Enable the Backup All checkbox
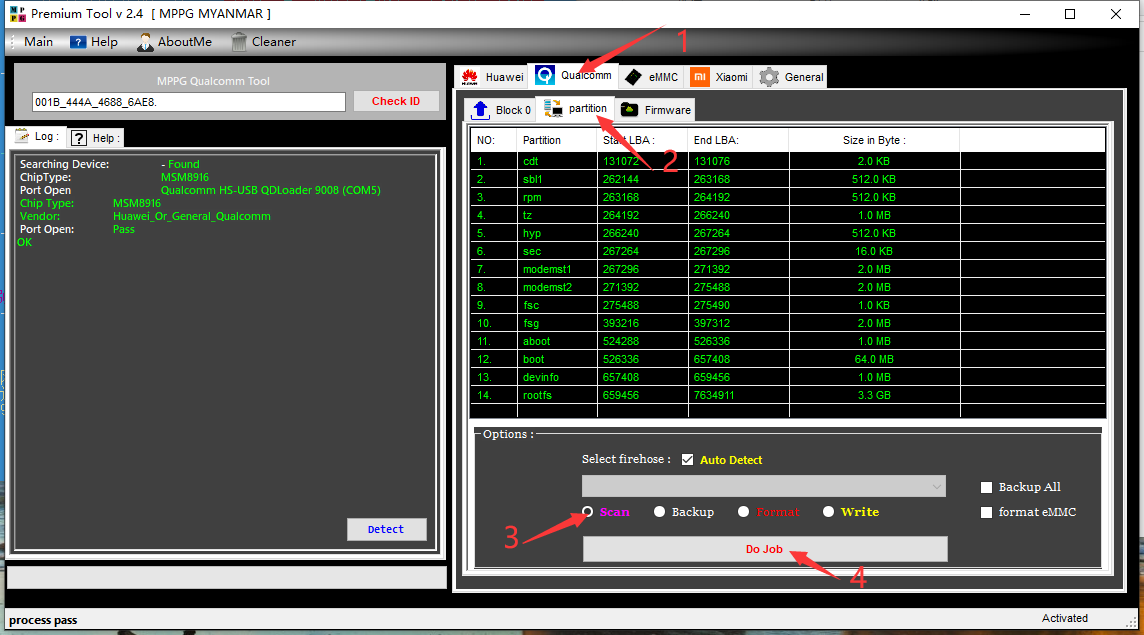This screenshot has height=635, width=1144. (x=986, y=488)
